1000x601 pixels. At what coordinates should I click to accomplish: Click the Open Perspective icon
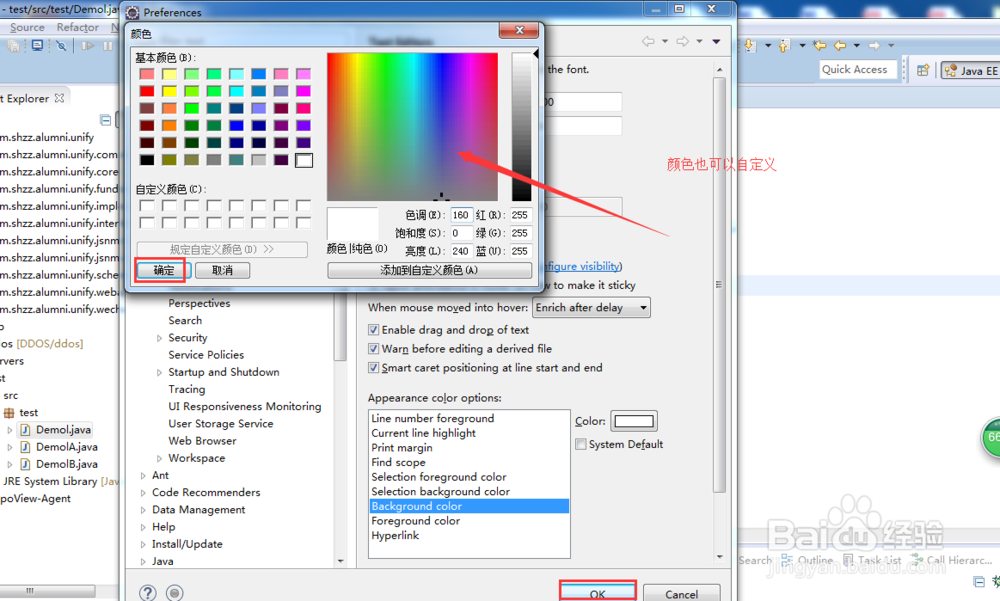923,70
